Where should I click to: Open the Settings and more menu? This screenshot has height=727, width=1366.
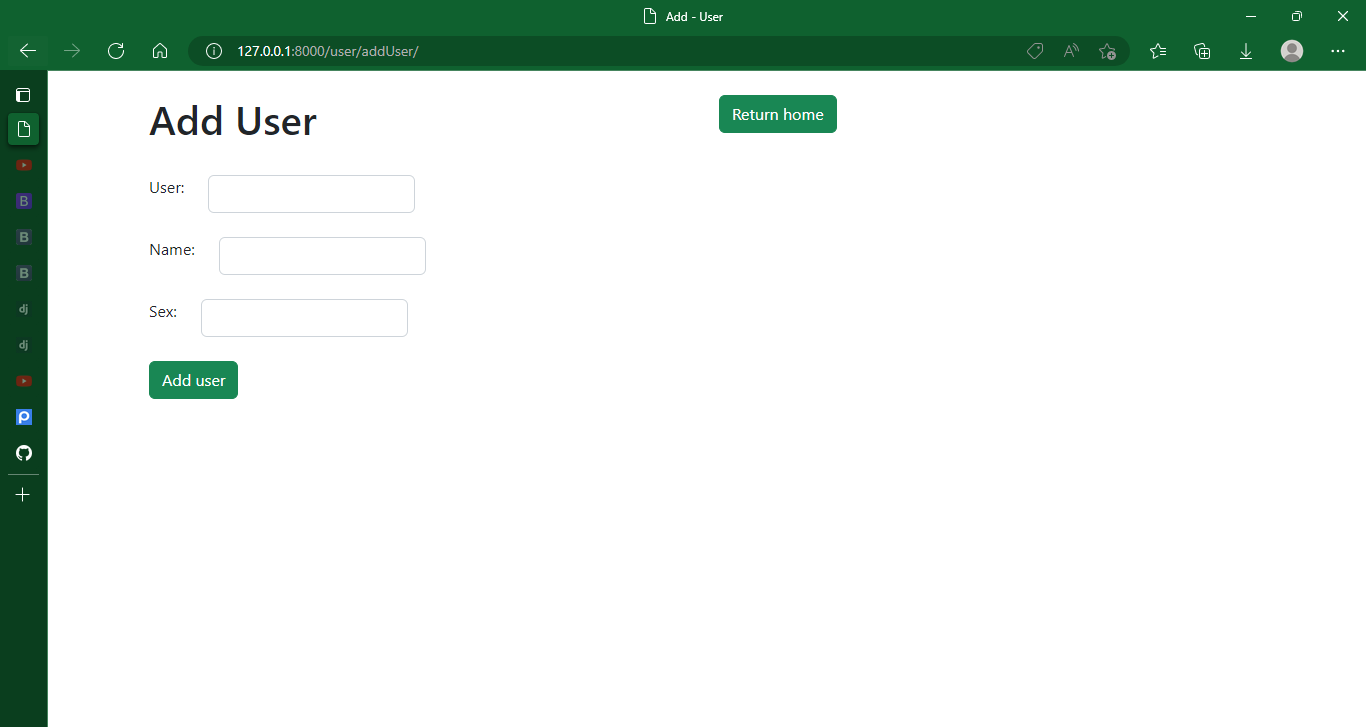pos(1338,51)
